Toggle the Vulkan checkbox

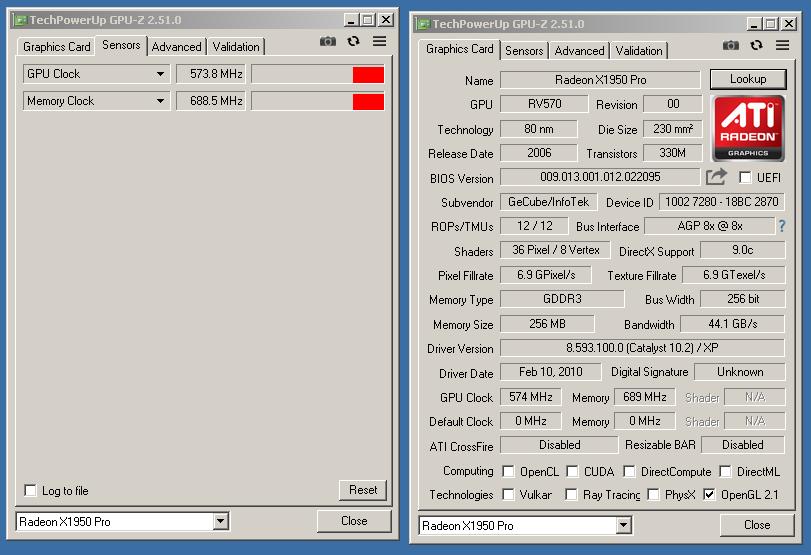pos(508,494)
